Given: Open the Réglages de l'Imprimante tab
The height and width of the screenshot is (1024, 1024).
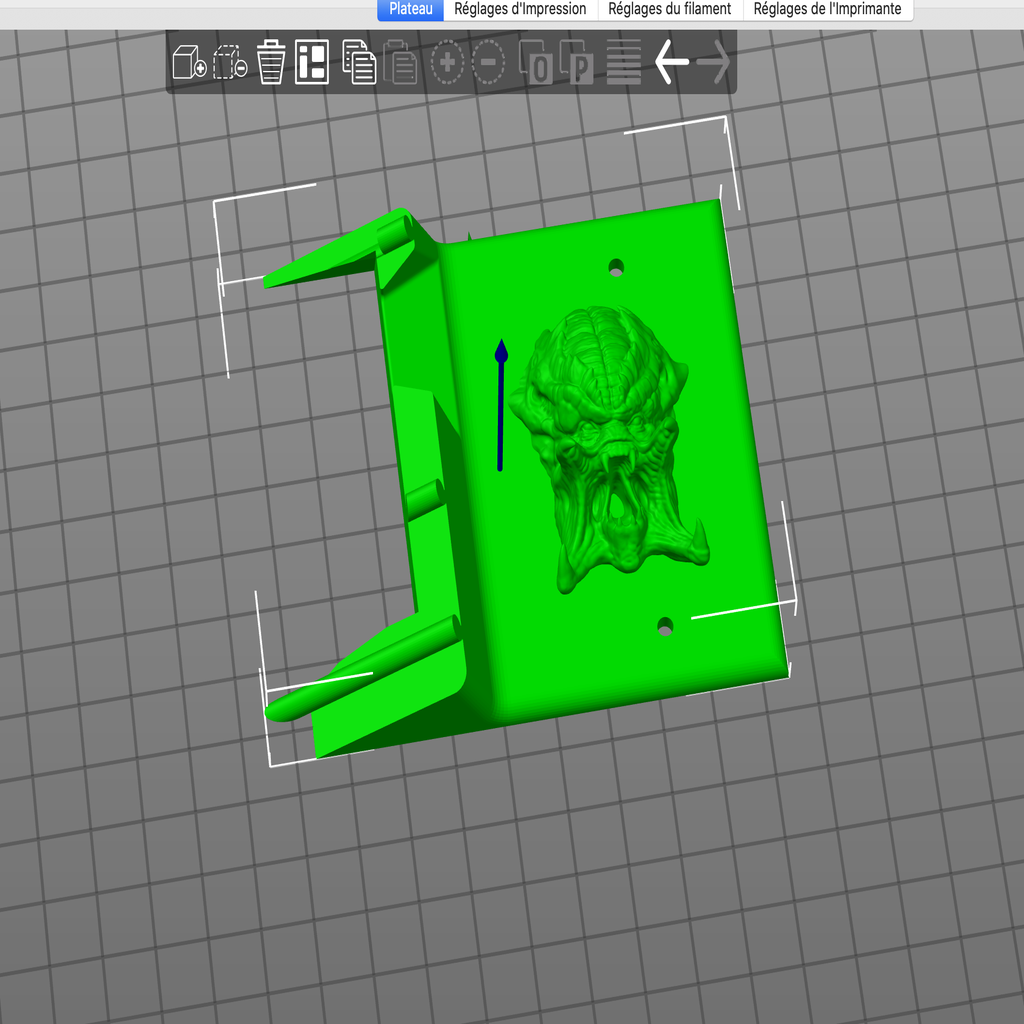Looking at the screenshot, I should (x=827, y=9).
